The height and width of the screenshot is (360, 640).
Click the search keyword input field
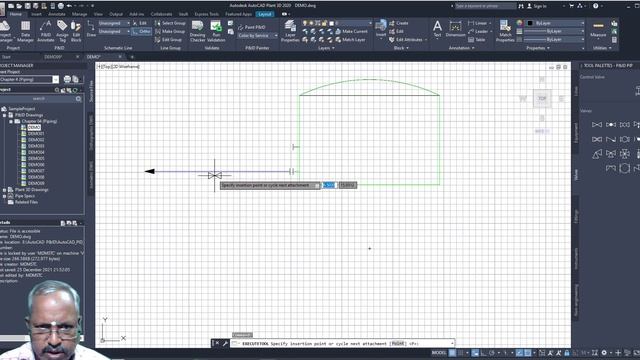pyautogui.click(x=485, y=6)
